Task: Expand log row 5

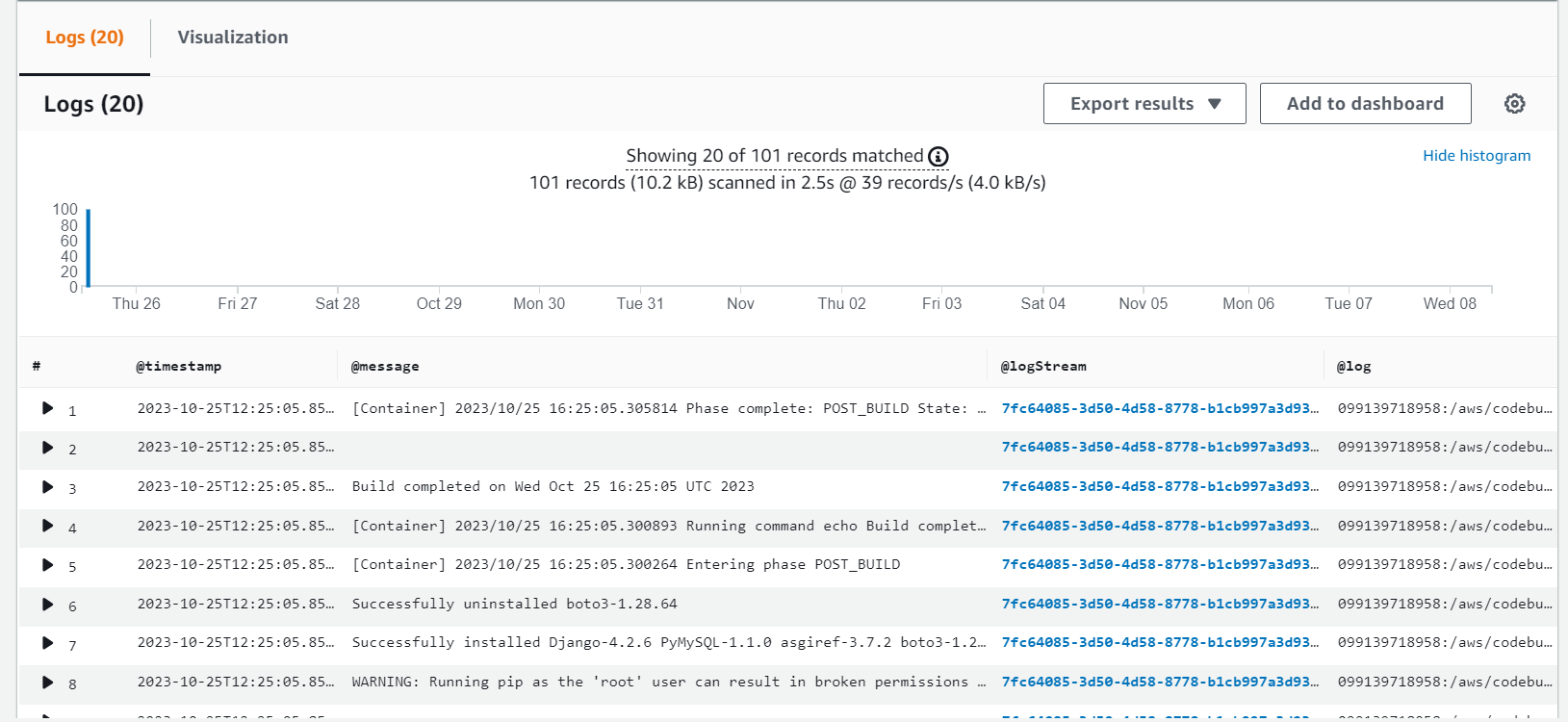Action: pyautogui.click(x=47, y=565)
